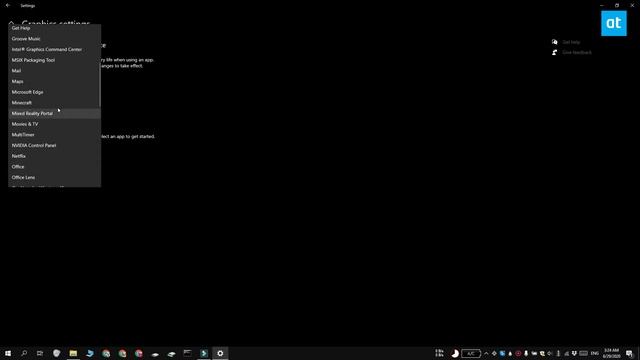Open the Give feedback link

(577, 53)
